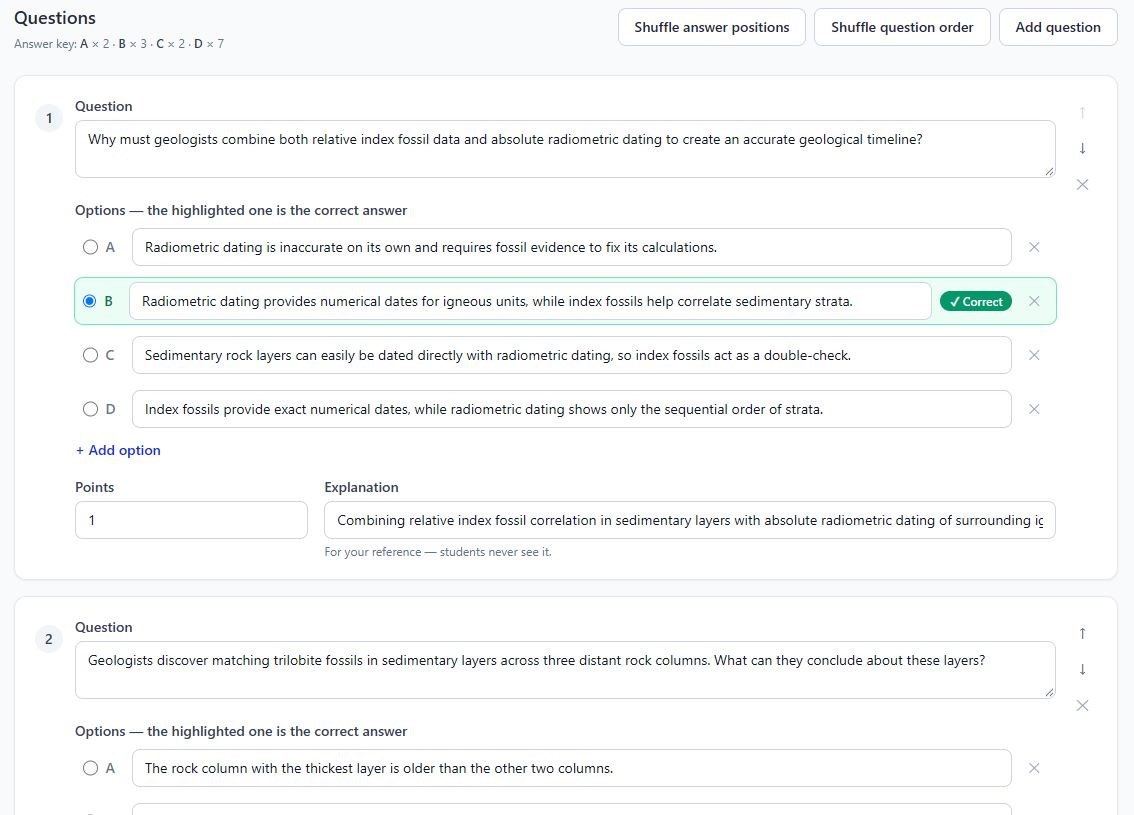Click Shuffle question order button
The width and height of the screenshot is (1134, 815).
902,27
